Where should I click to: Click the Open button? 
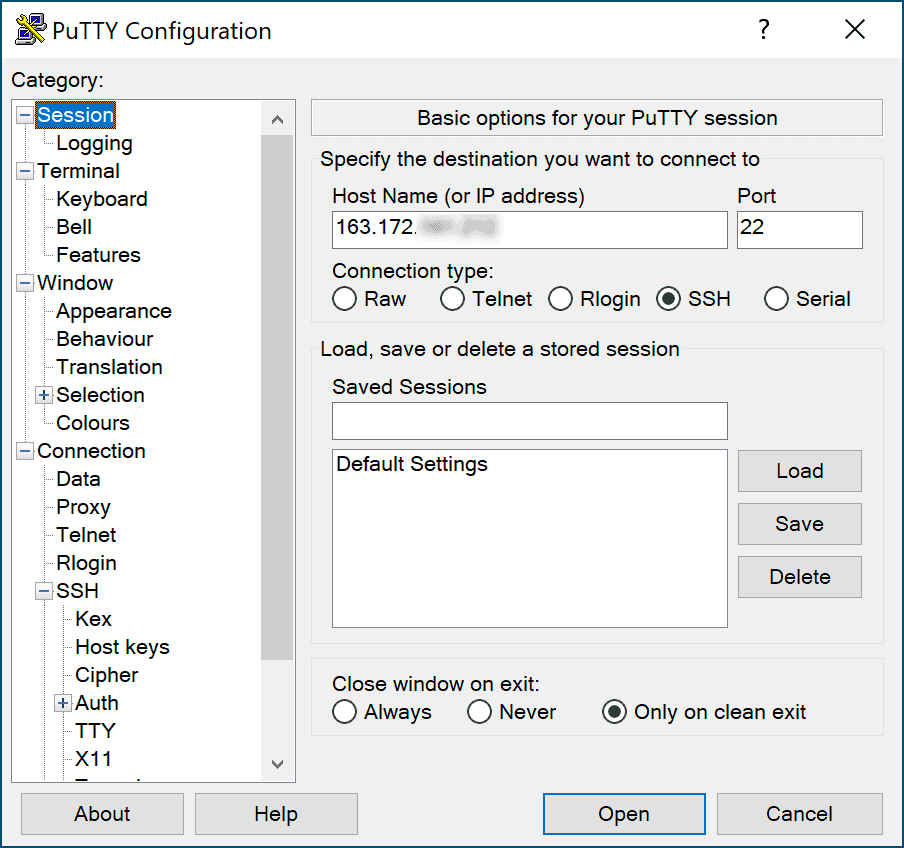pos(623,813)
